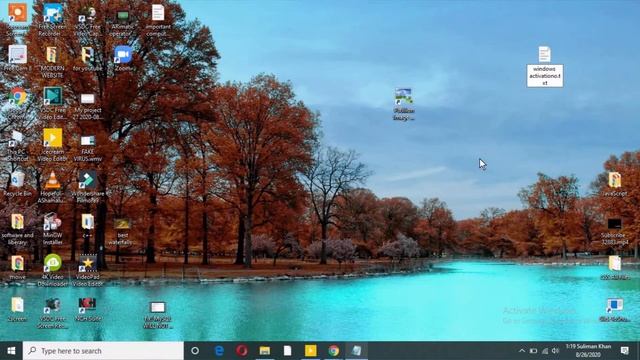The height and width of the screenshot is (360, 640).
Task: Select the VLC 'Hopeful' media file
Action: pyautogui.click(x=52, y=187)
